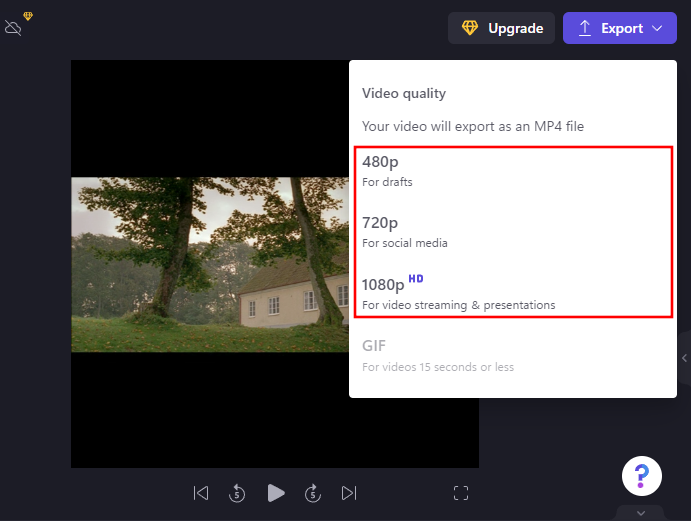
Task: Click the Upgrade button
Action: point(501,28)
